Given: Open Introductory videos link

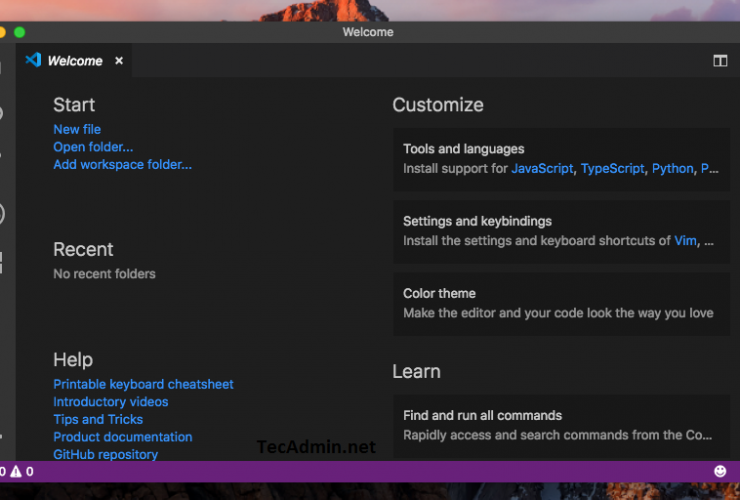Looking at the screenshot, I should pos(110,402).
